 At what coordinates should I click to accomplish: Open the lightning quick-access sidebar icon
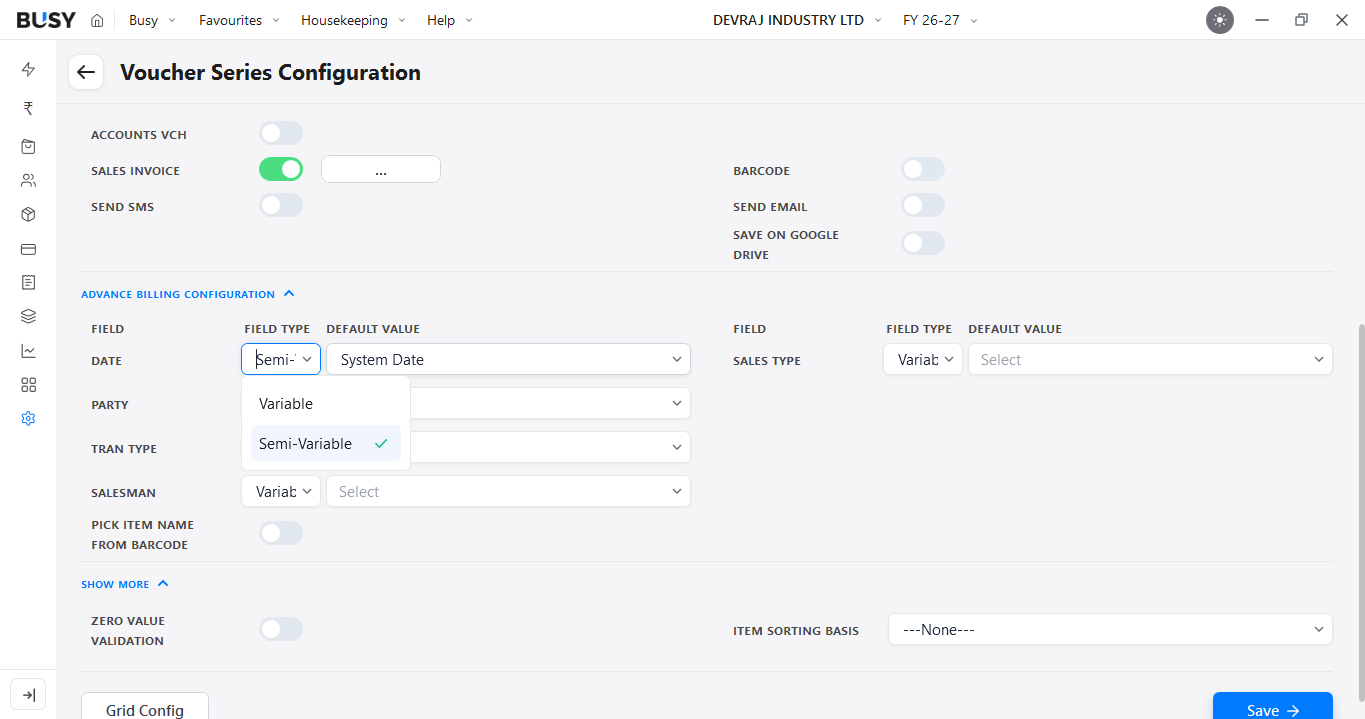(x=28, y=69)
